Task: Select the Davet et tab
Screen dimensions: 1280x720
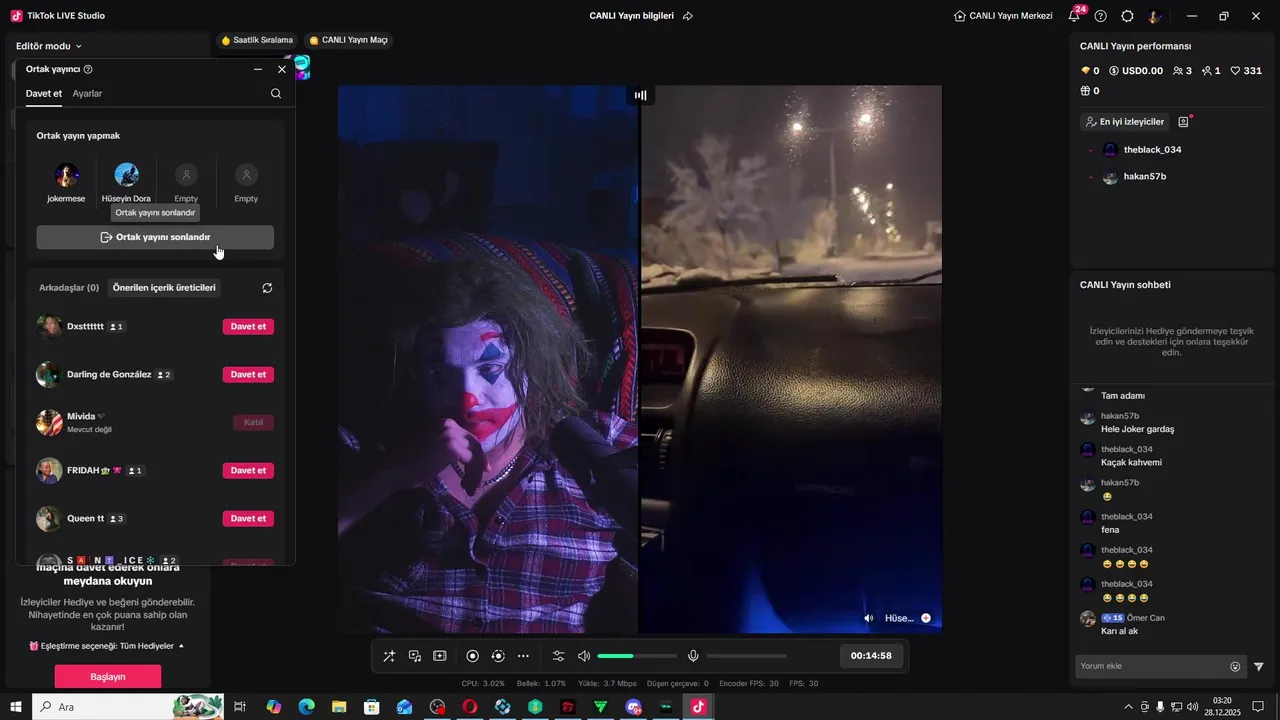Action: click(x=44, y=93)
